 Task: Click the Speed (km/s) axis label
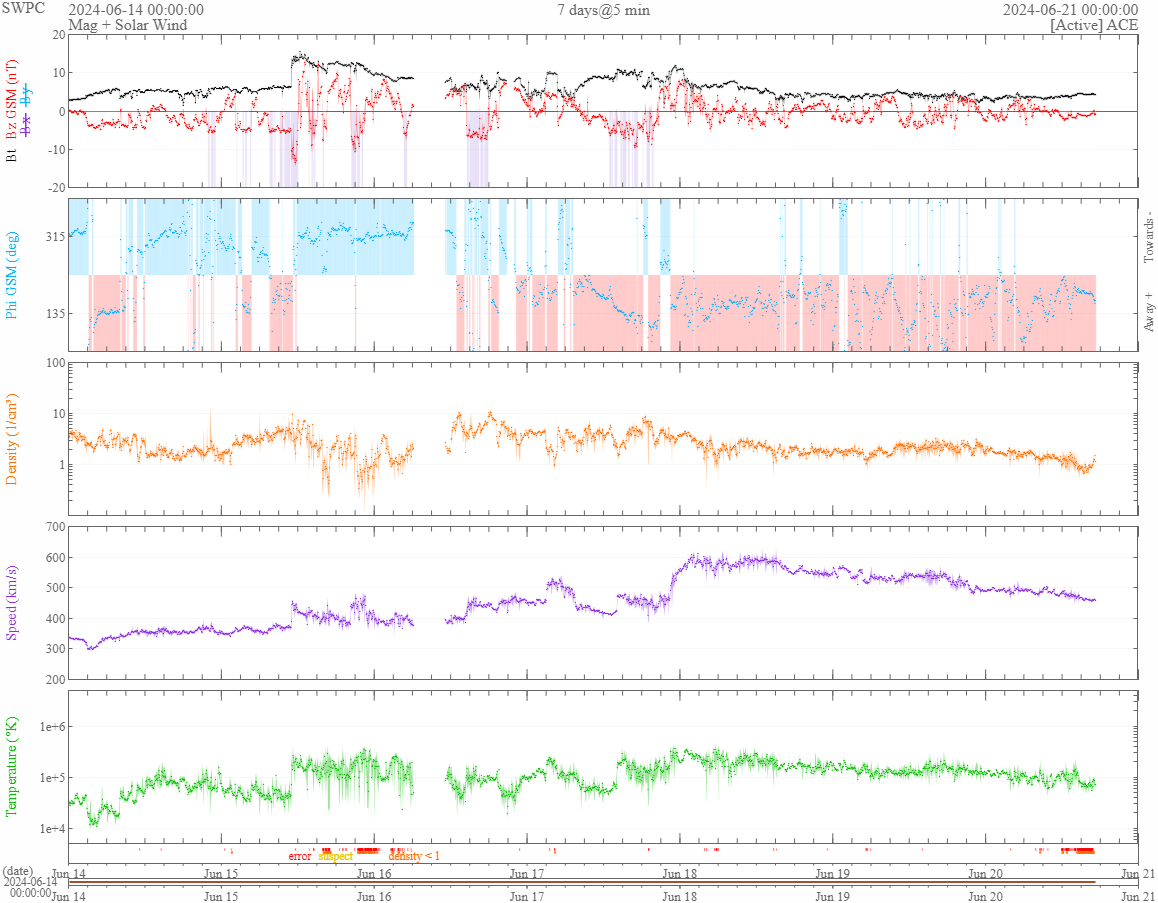coord(12,602)
